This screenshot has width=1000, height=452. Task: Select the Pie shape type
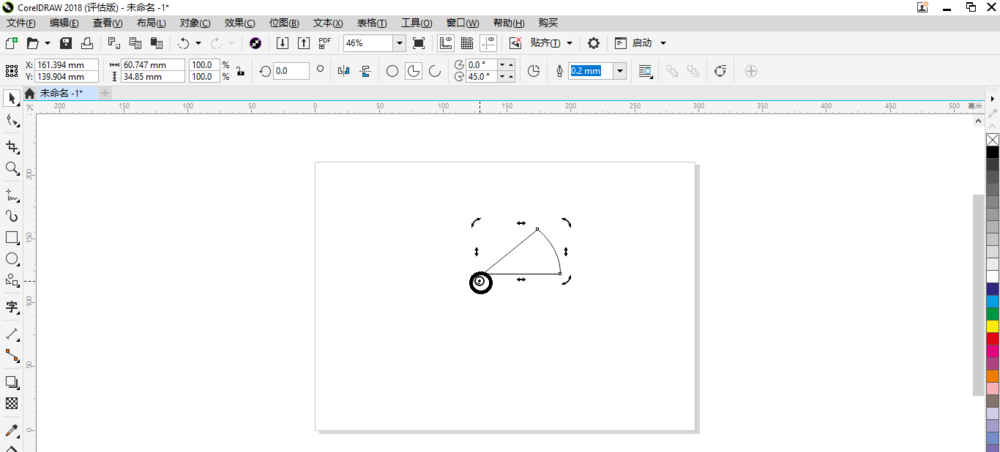pos(414,71)
